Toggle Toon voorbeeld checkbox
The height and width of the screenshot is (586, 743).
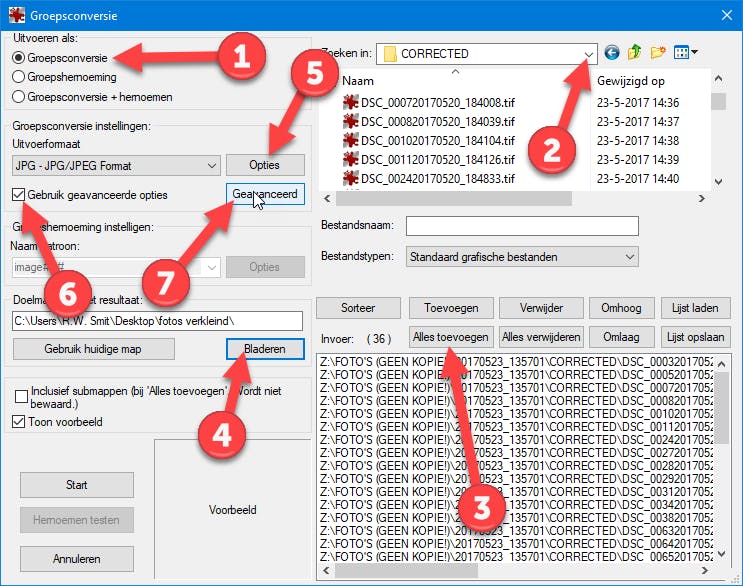point(18,422)
